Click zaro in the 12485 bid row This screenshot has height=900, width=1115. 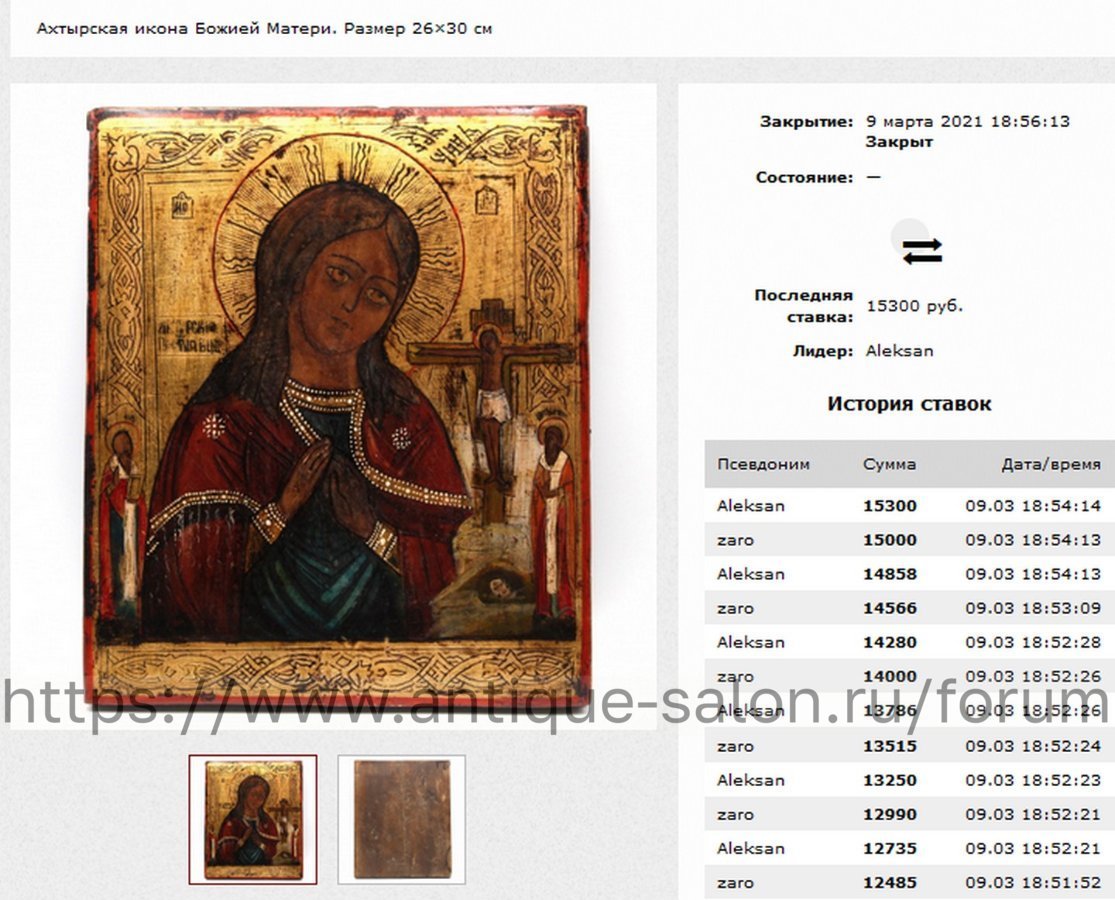735,883
